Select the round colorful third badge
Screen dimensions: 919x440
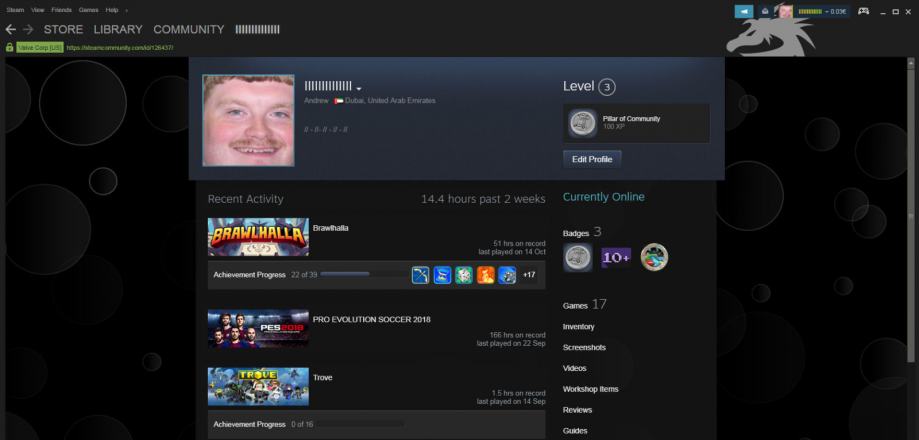pos(654,257)
